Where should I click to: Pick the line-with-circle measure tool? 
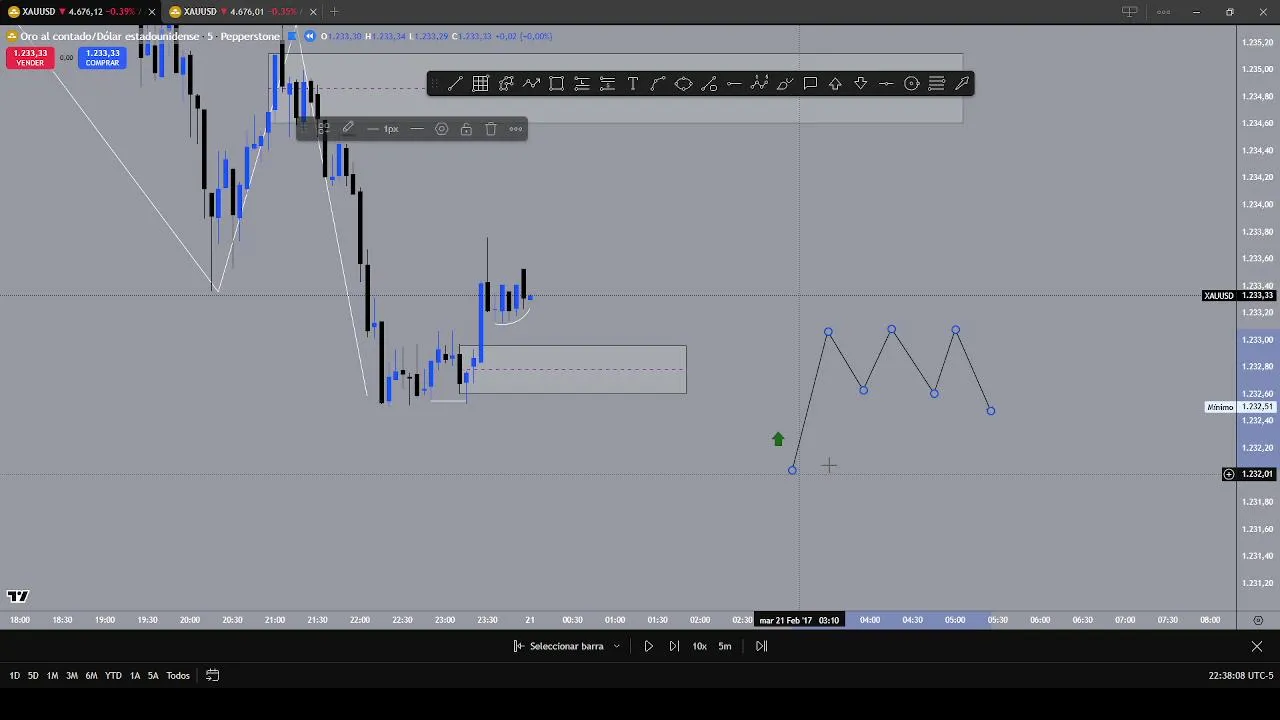pyautogui.click(x=709, y=84)
